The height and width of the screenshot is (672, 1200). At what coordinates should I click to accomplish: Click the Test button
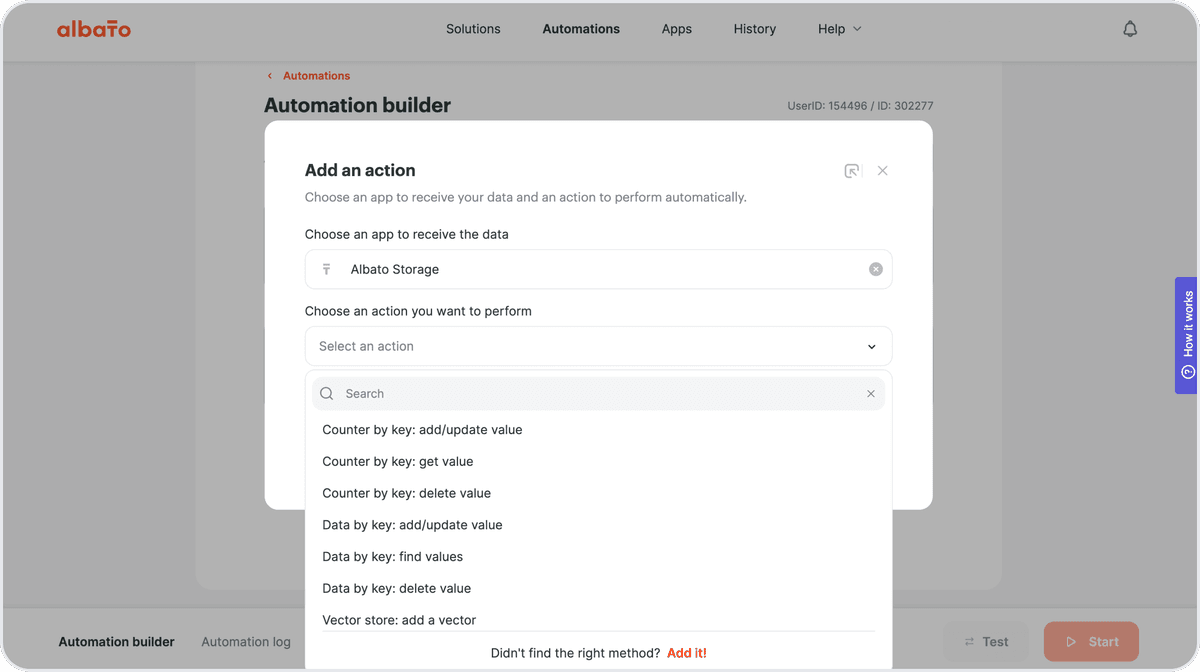tap(986, 642)
